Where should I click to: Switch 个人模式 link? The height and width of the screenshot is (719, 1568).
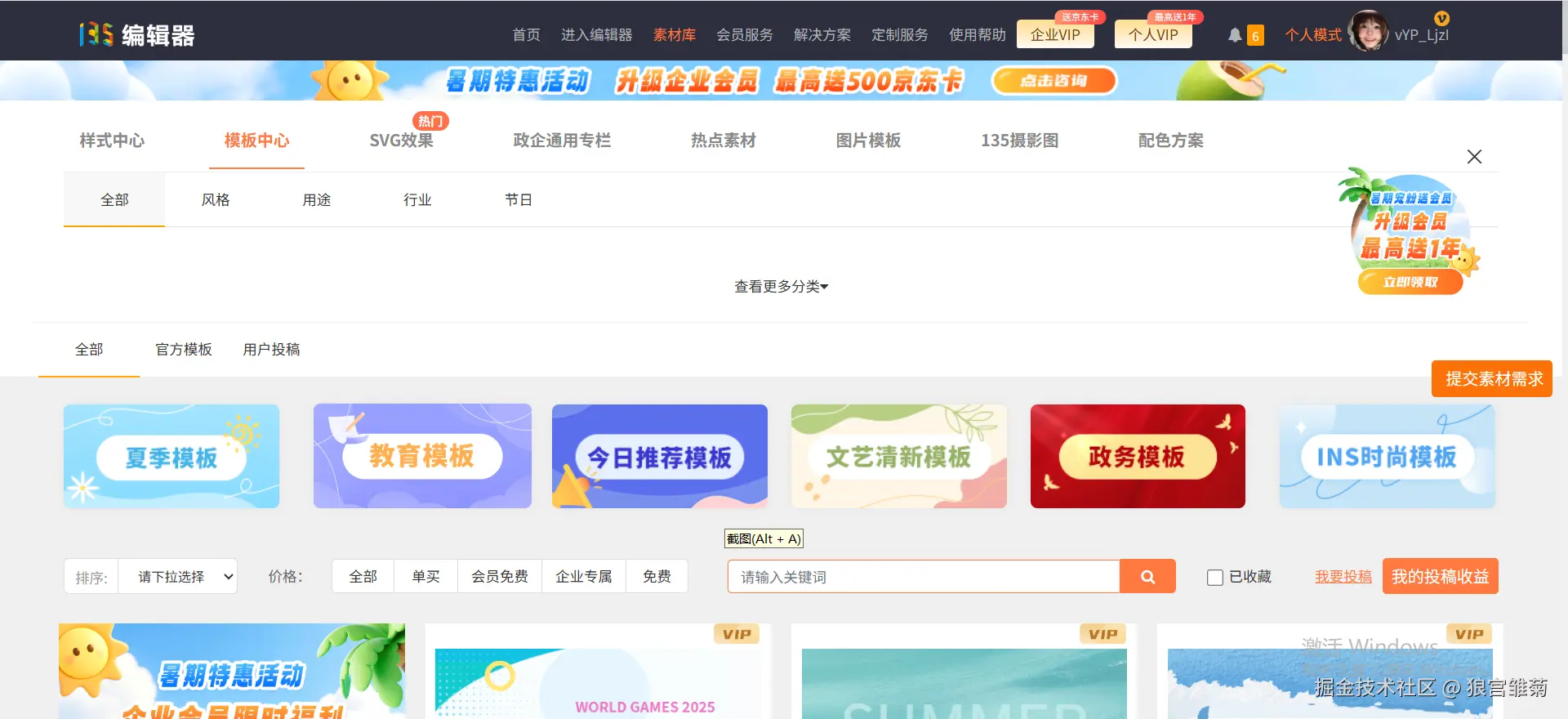[1312, 35]
